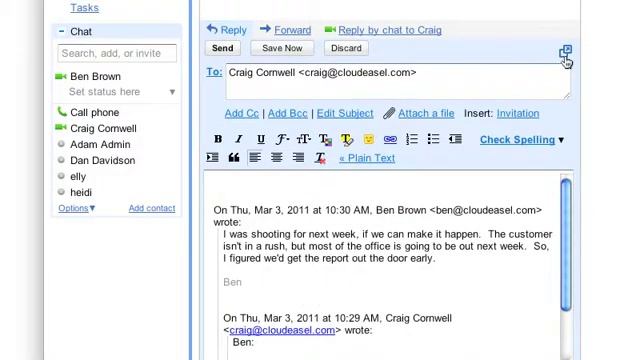Apply block quote formatting
This screenshot has height=360, width=640.
point(234,158)
